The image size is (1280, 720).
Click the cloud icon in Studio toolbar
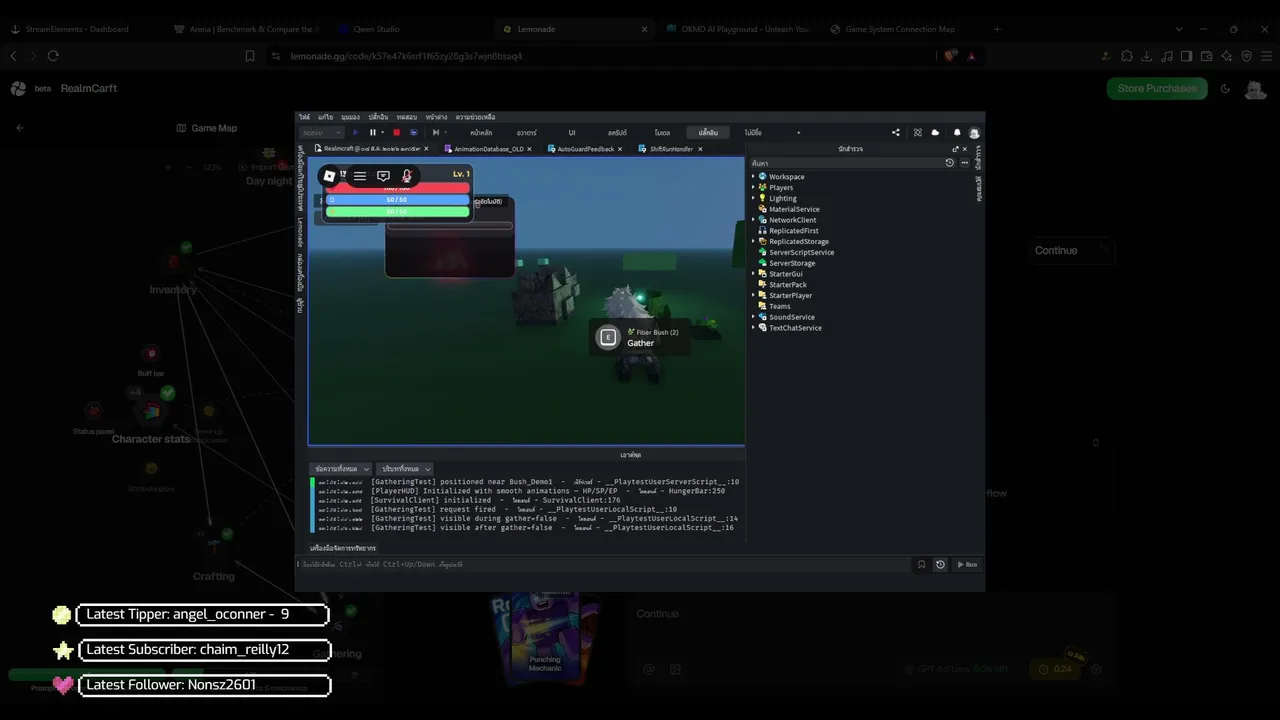tap(935, 132)
